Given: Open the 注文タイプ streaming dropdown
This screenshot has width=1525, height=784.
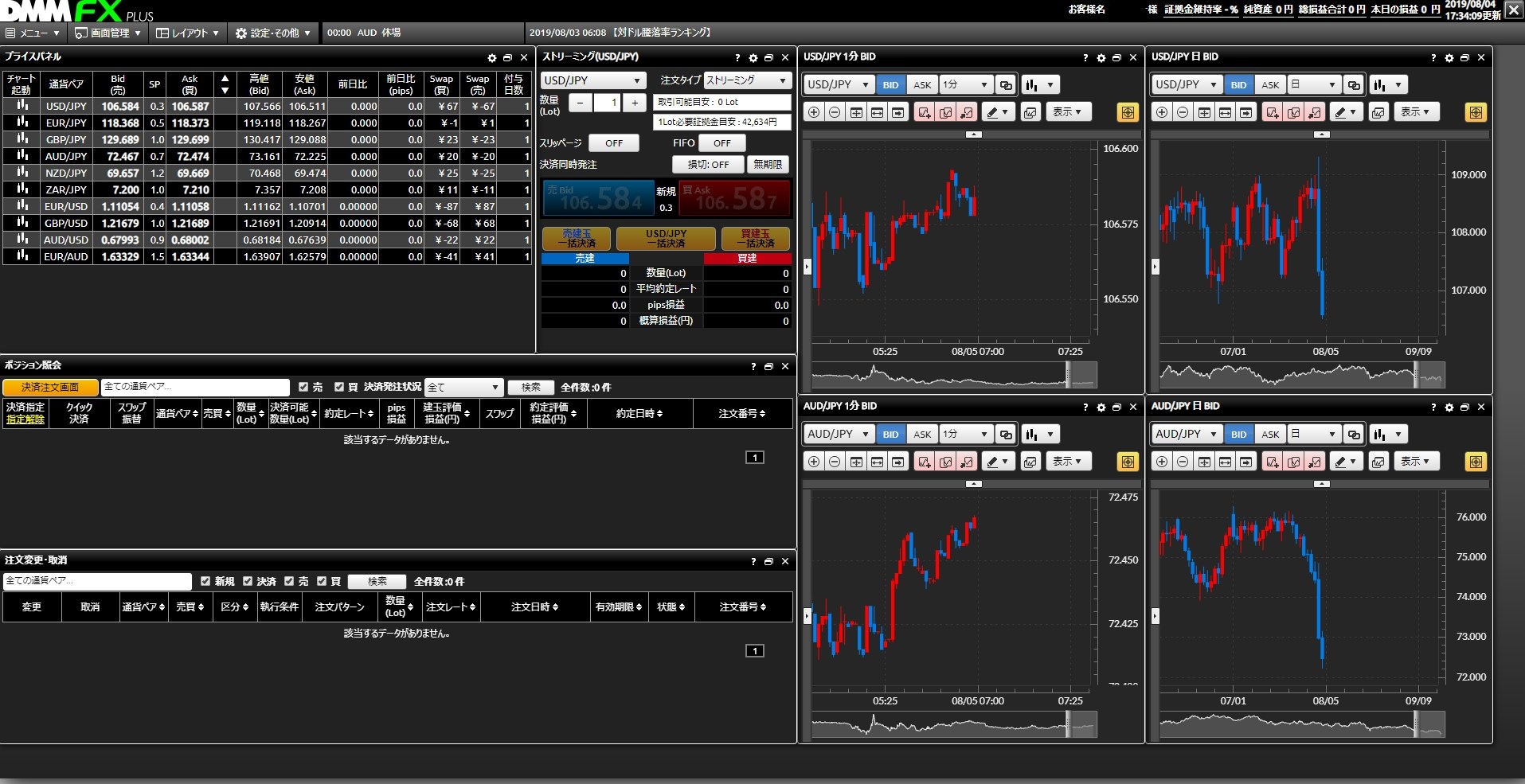Looking at the screenshot, I should point(746,80).
